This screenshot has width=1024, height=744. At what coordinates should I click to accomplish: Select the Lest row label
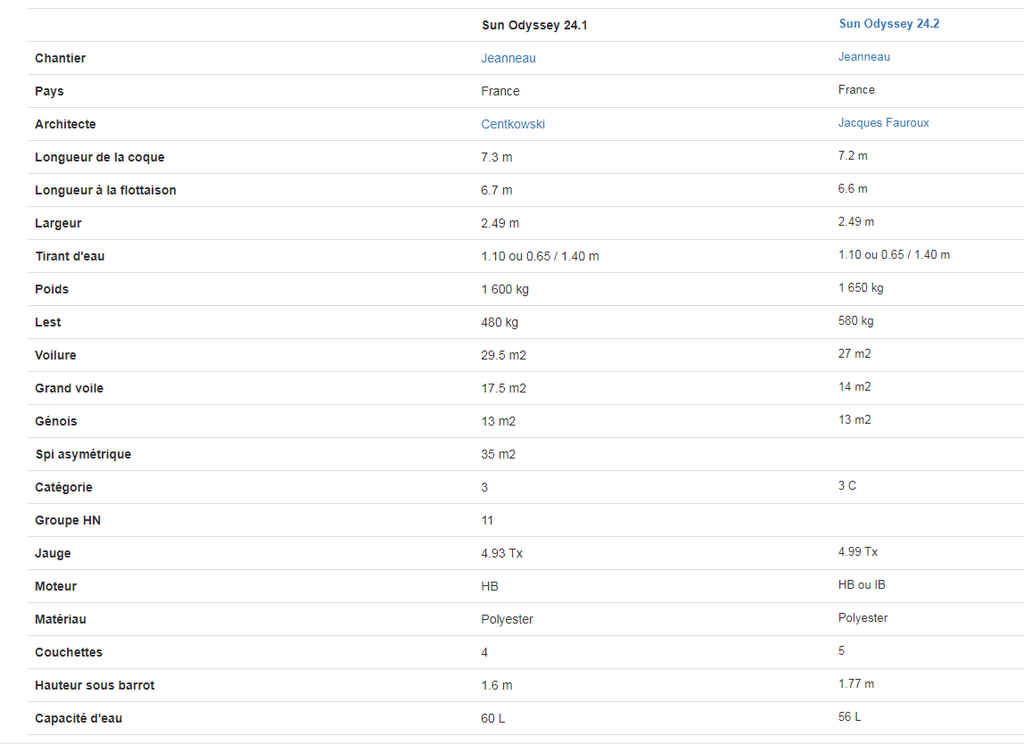pyautogui.click(x=48, y=322)
